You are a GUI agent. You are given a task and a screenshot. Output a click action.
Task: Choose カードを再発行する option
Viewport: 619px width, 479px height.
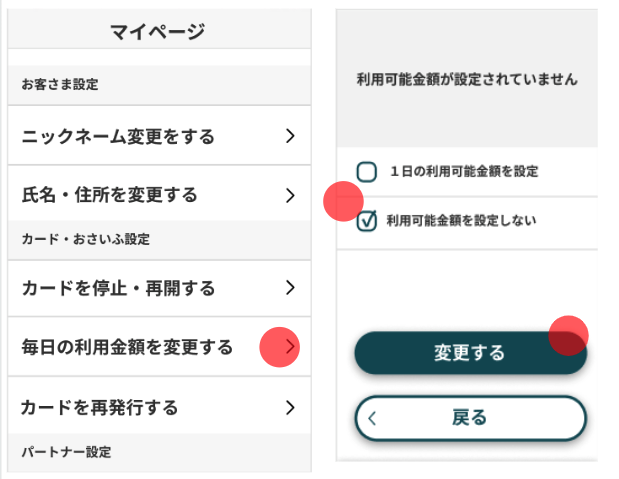click(x=100, y=407)
